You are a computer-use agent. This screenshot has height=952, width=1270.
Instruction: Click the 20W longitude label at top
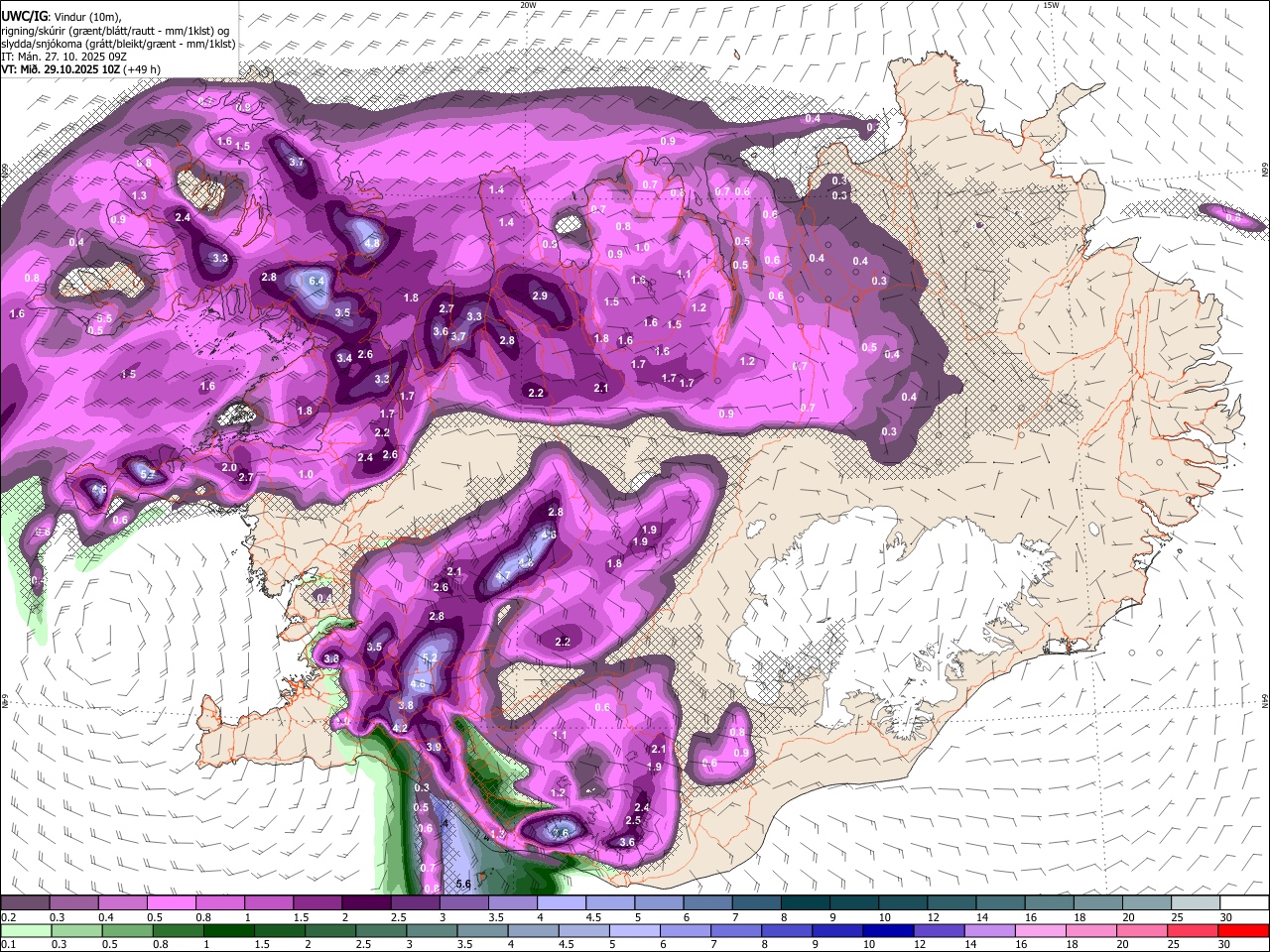pyautogui.click(x=528, y=5)
